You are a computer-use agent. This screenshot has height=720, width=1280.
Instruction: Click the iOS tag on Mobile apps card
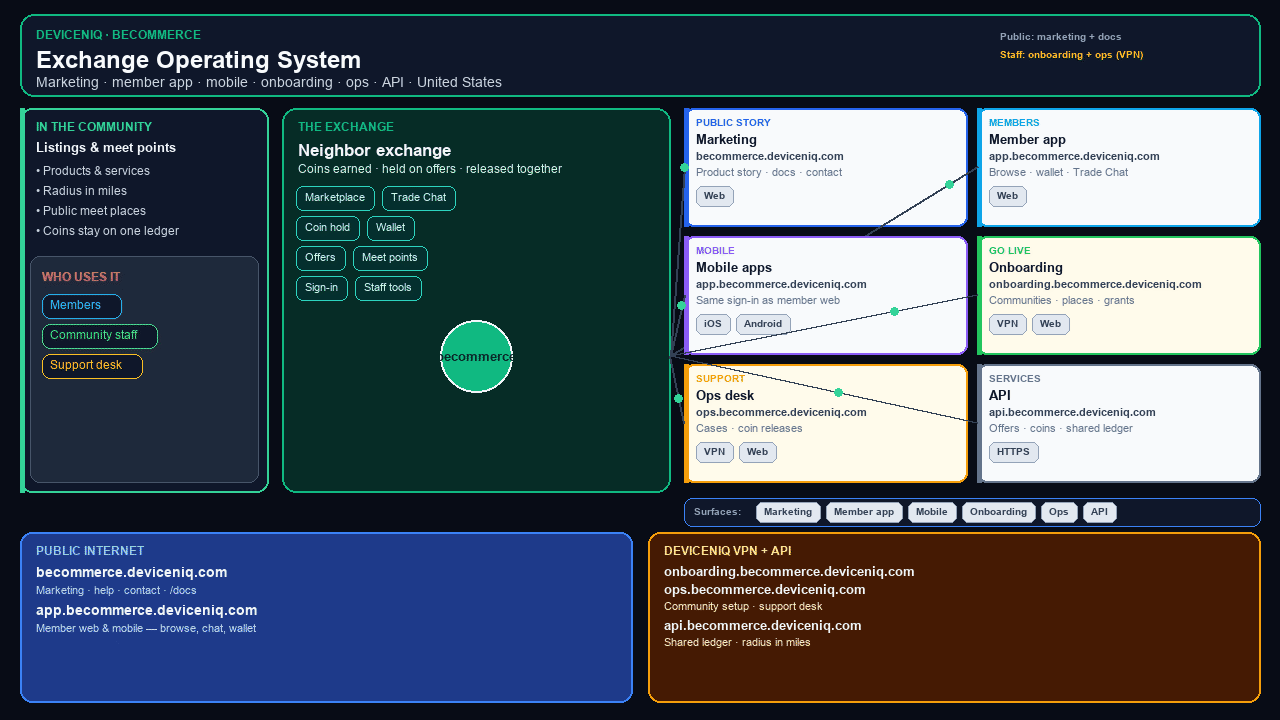(713, 324)
